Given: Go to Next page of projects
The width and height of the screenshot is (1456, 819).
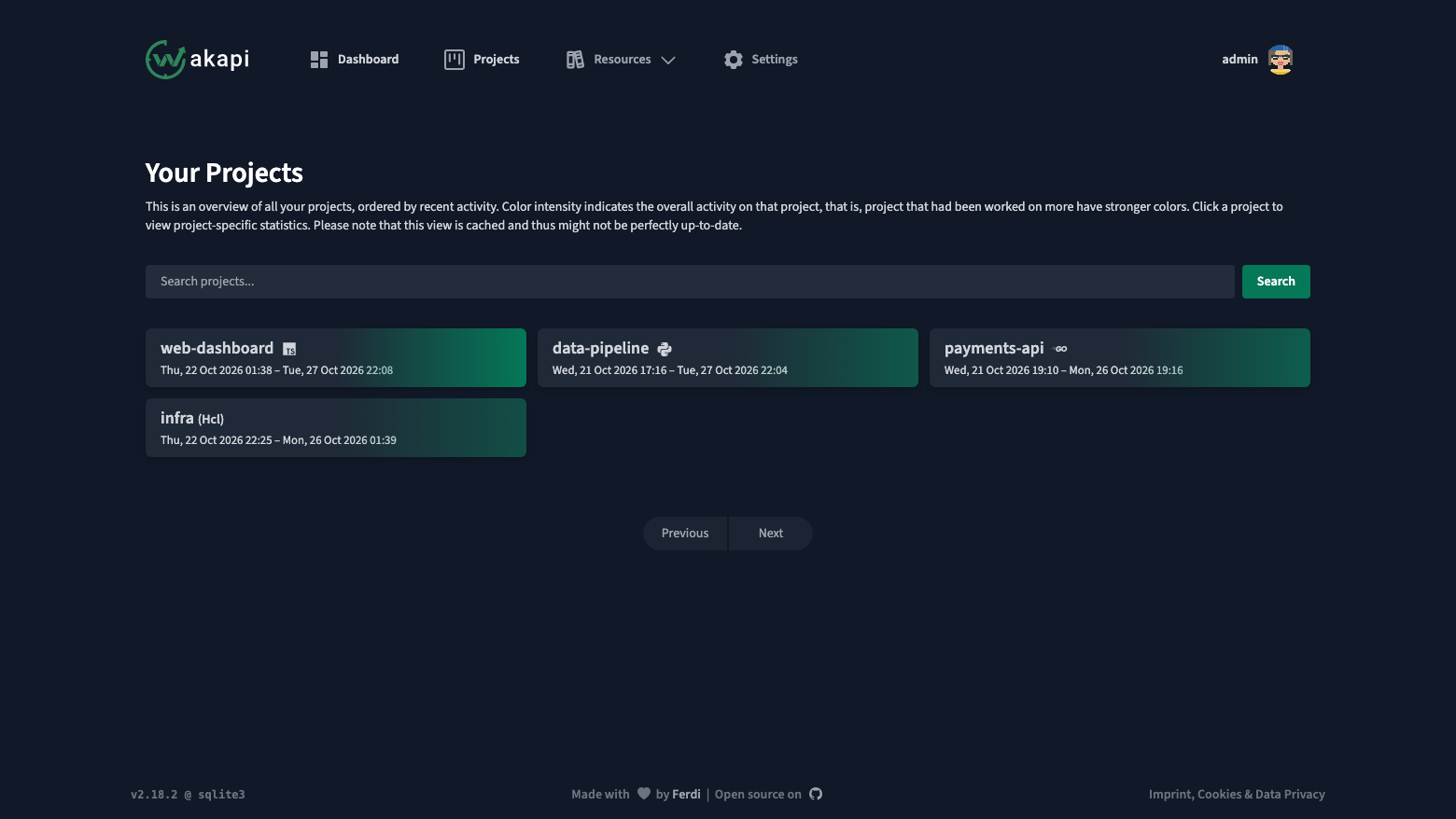Looking at the screenshot, I should pyautogui.click(x=771, y=534).
